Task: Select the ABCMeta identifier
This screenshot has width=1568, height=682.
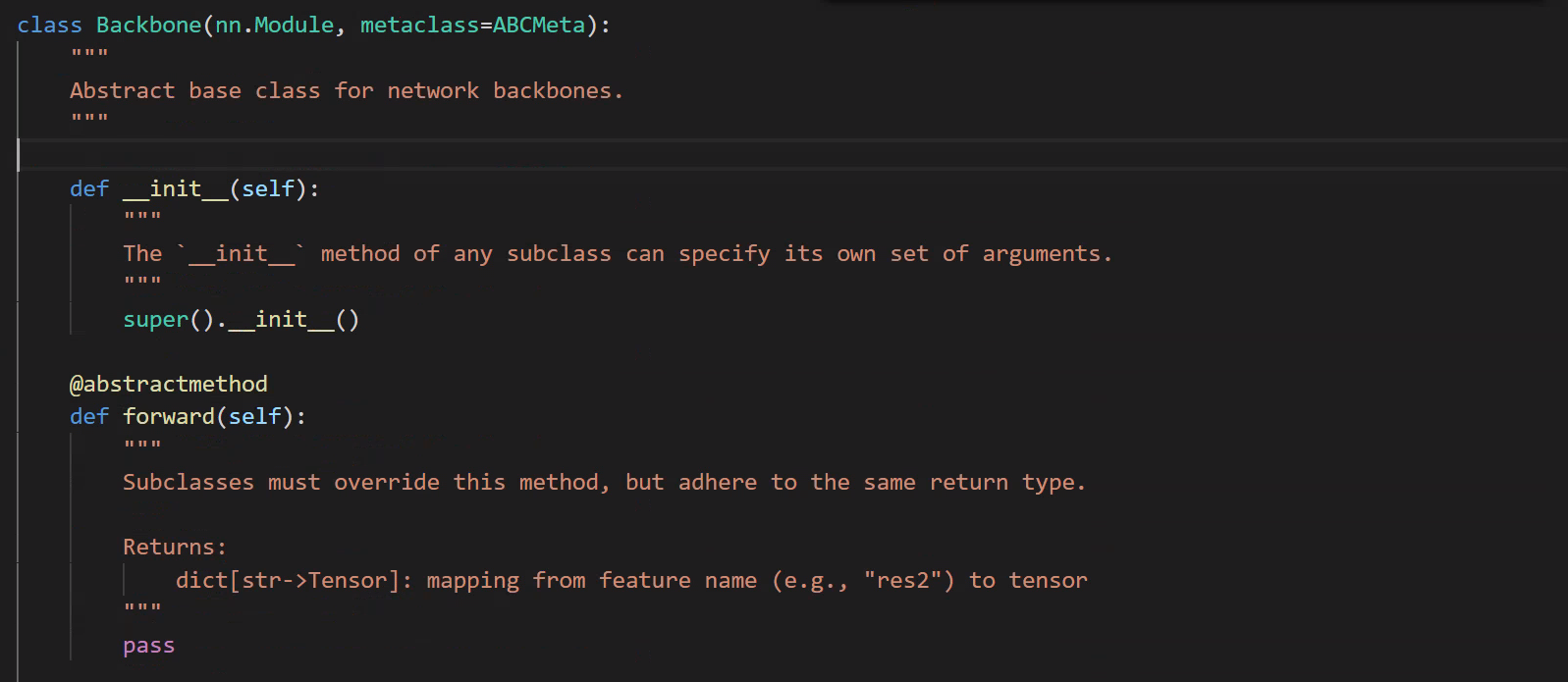Action: coord(538,26)
